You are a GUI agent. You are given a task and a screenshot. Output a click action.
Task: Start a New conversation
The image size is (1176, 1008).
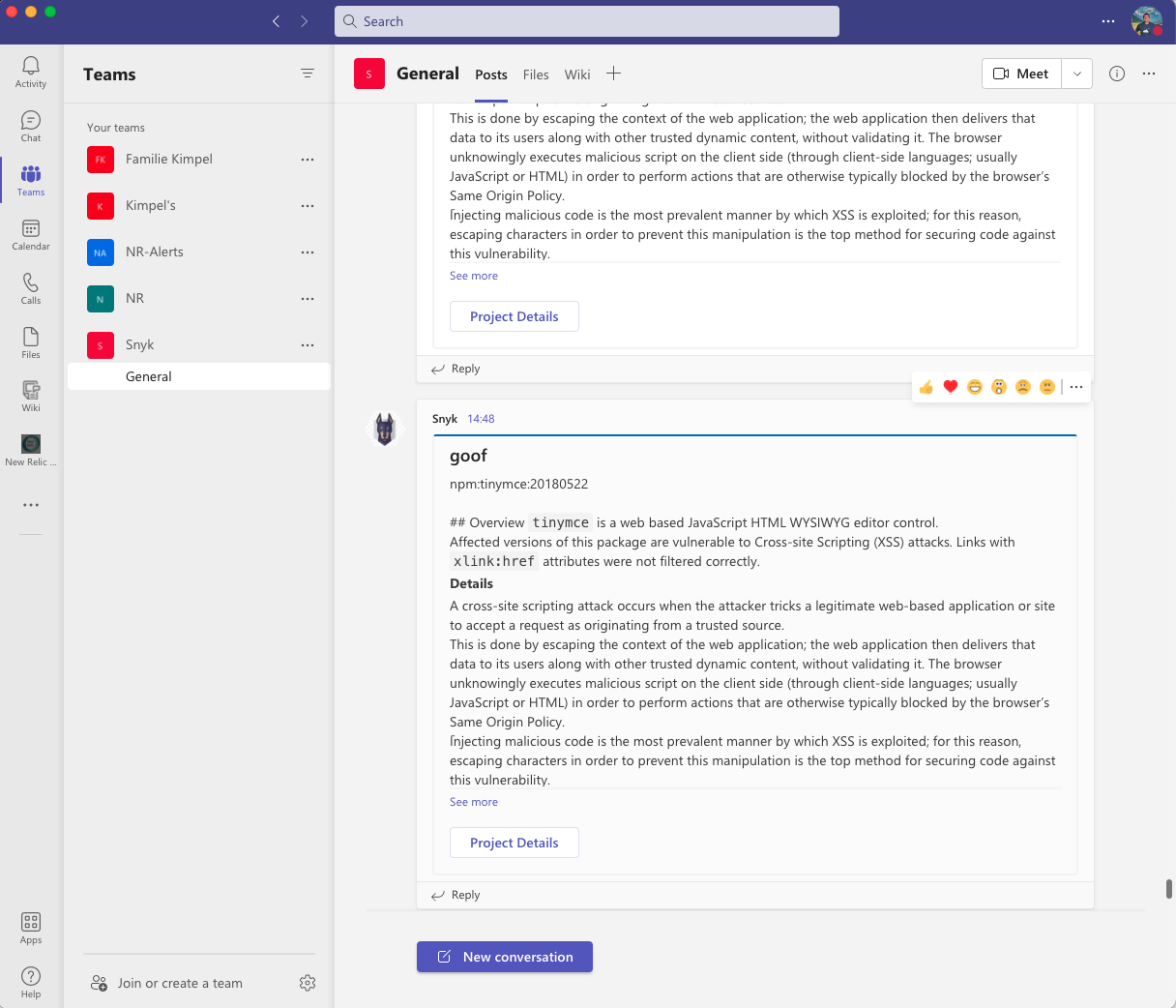coord(505,957)
